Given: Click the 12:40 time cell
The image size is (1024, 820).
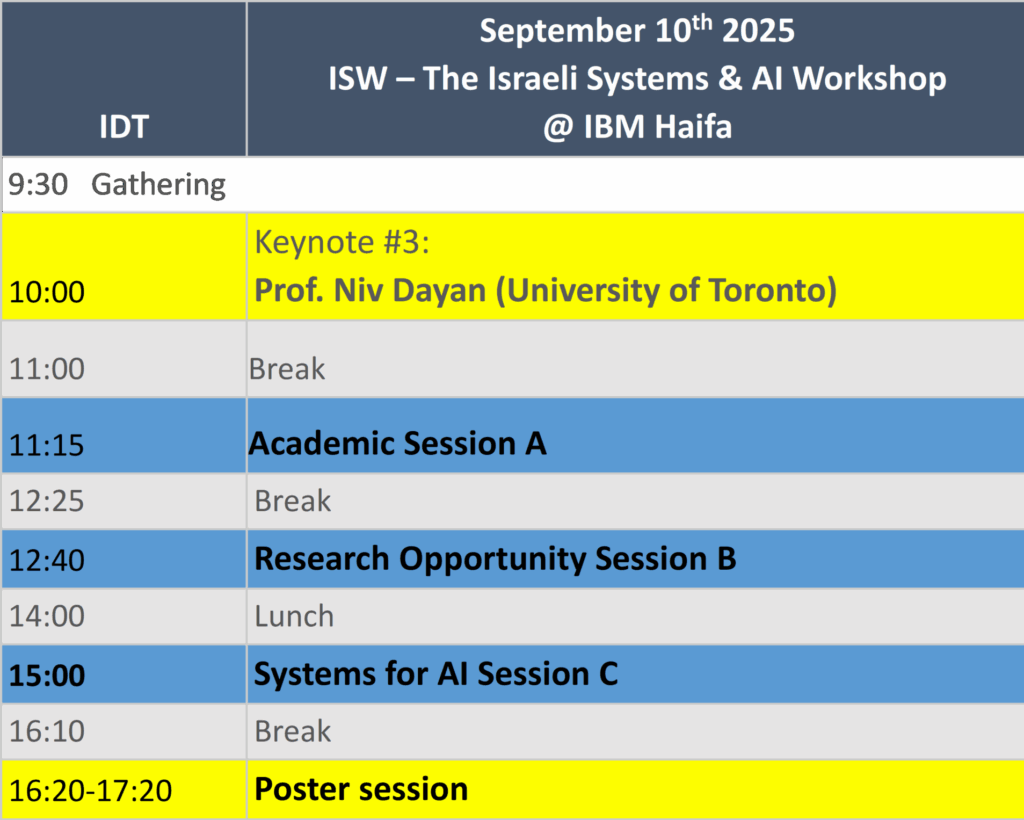Looking at the screenshot, I should click(x=124, y=559).
